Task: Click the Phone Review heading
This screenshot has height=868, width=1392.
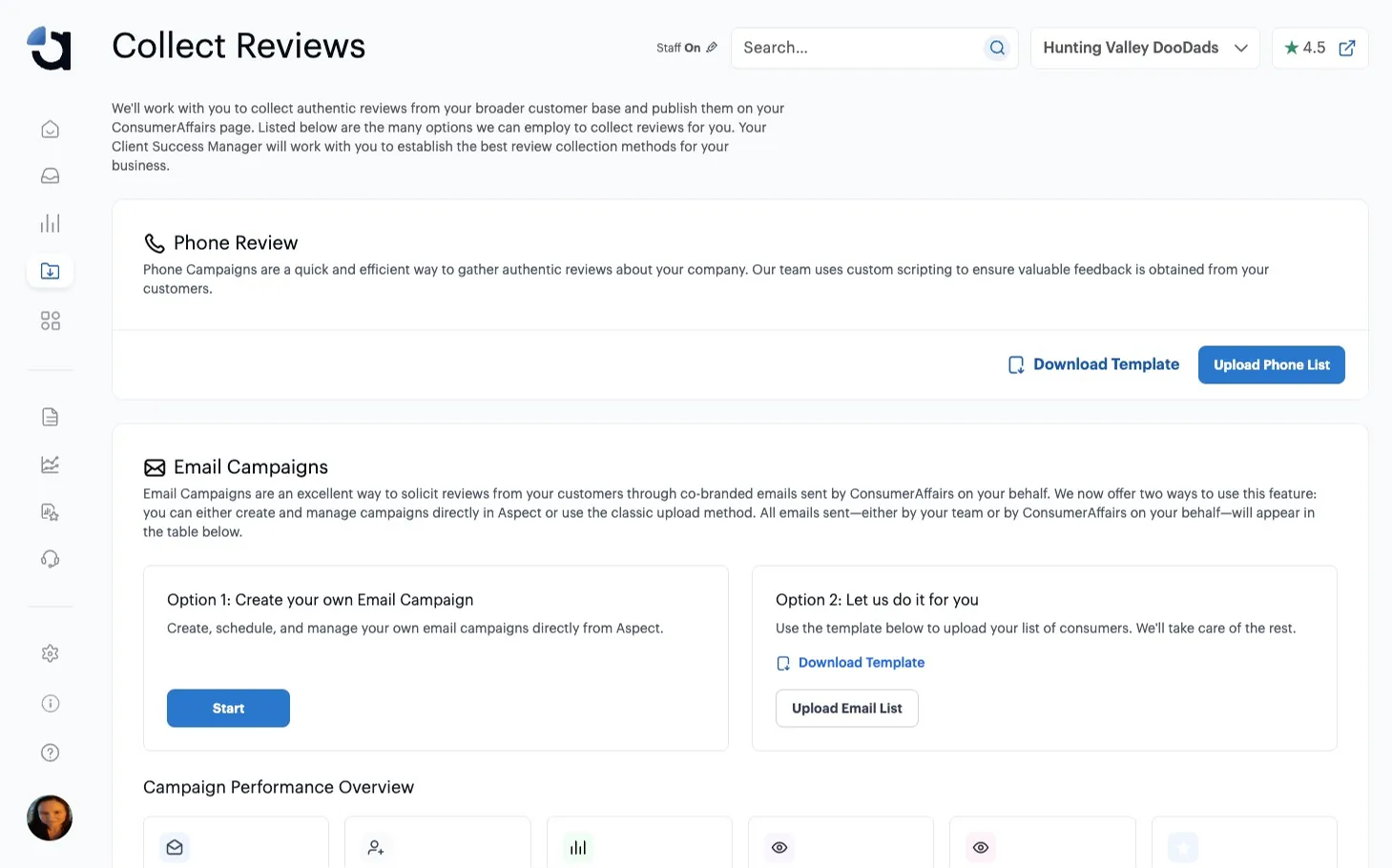Action: point(236,242)
